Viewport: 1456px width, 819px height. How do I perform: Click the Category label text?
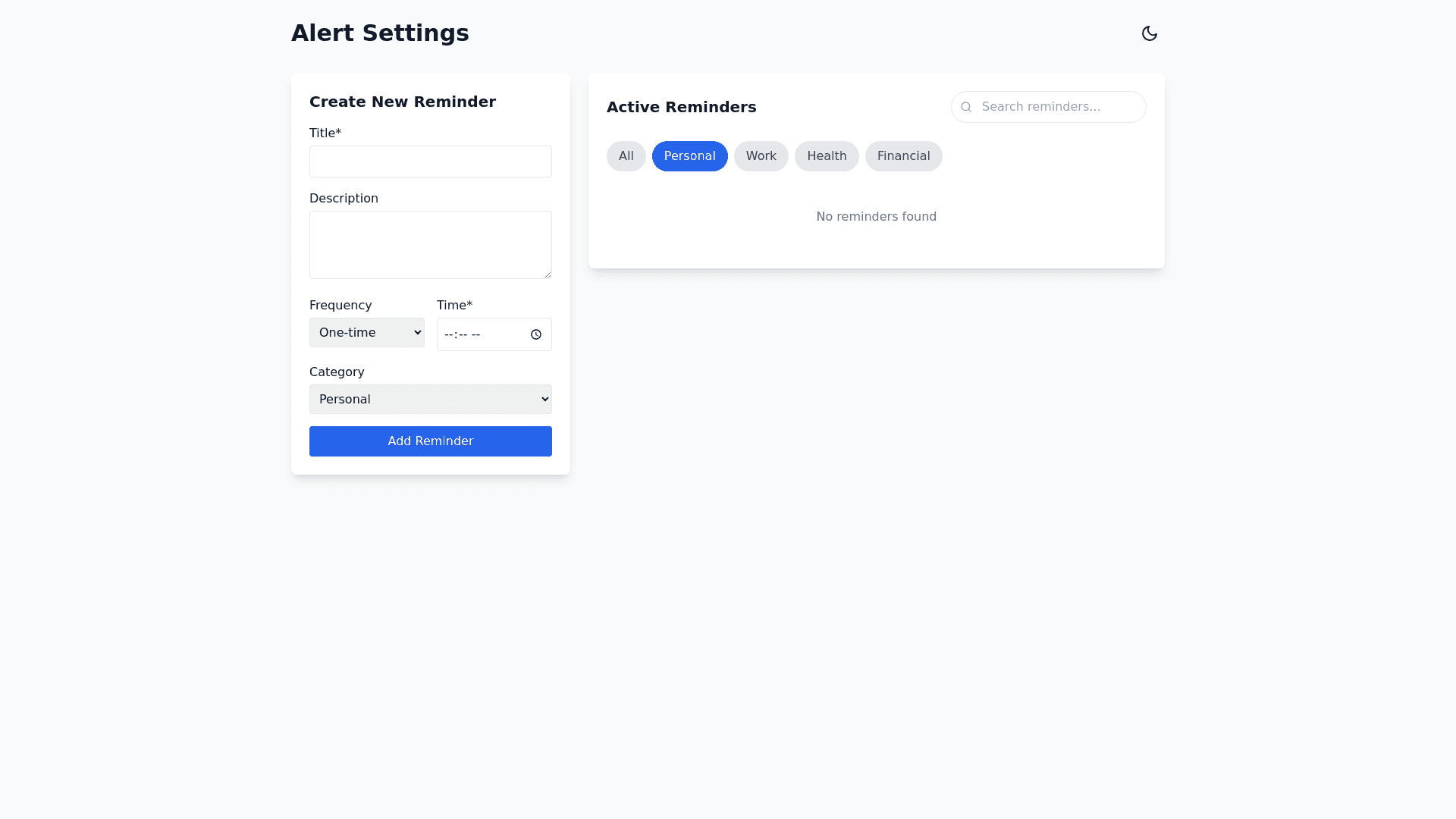click(336, 372)
